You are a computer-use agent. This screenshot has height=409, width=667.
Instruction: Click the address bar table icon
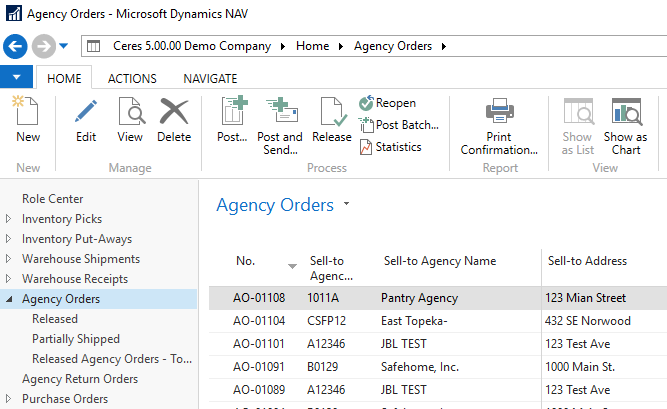94,46
